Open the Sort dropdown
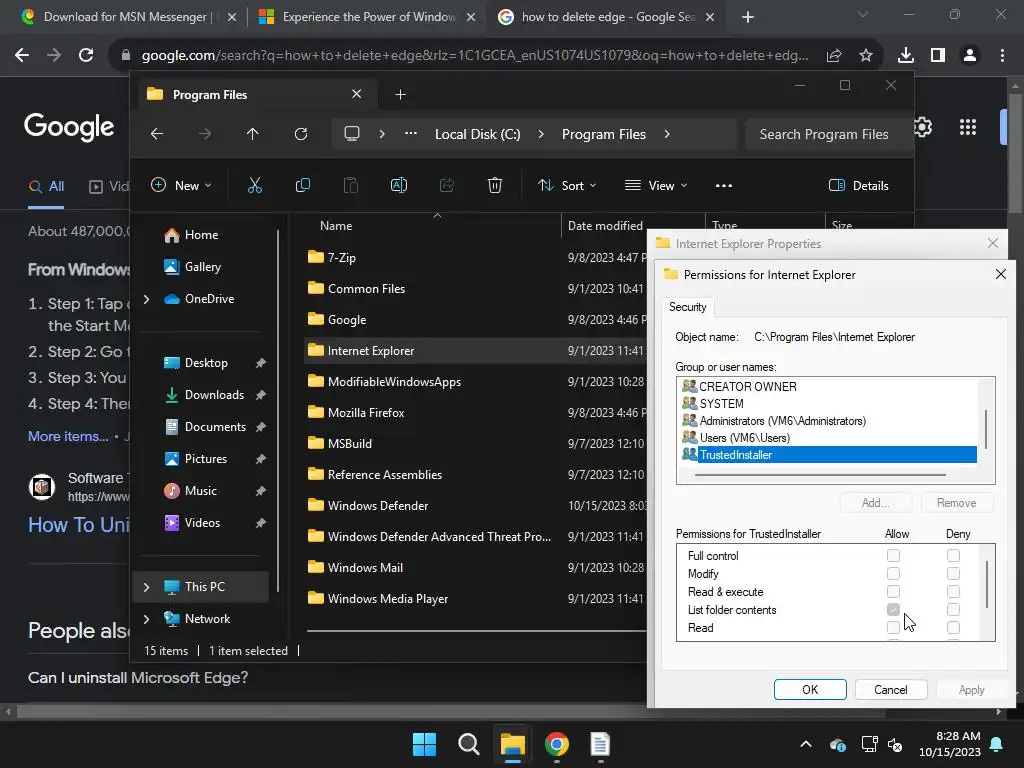Image resolution: width=1024 pixels, height=768 pixels. click(567, 185)
